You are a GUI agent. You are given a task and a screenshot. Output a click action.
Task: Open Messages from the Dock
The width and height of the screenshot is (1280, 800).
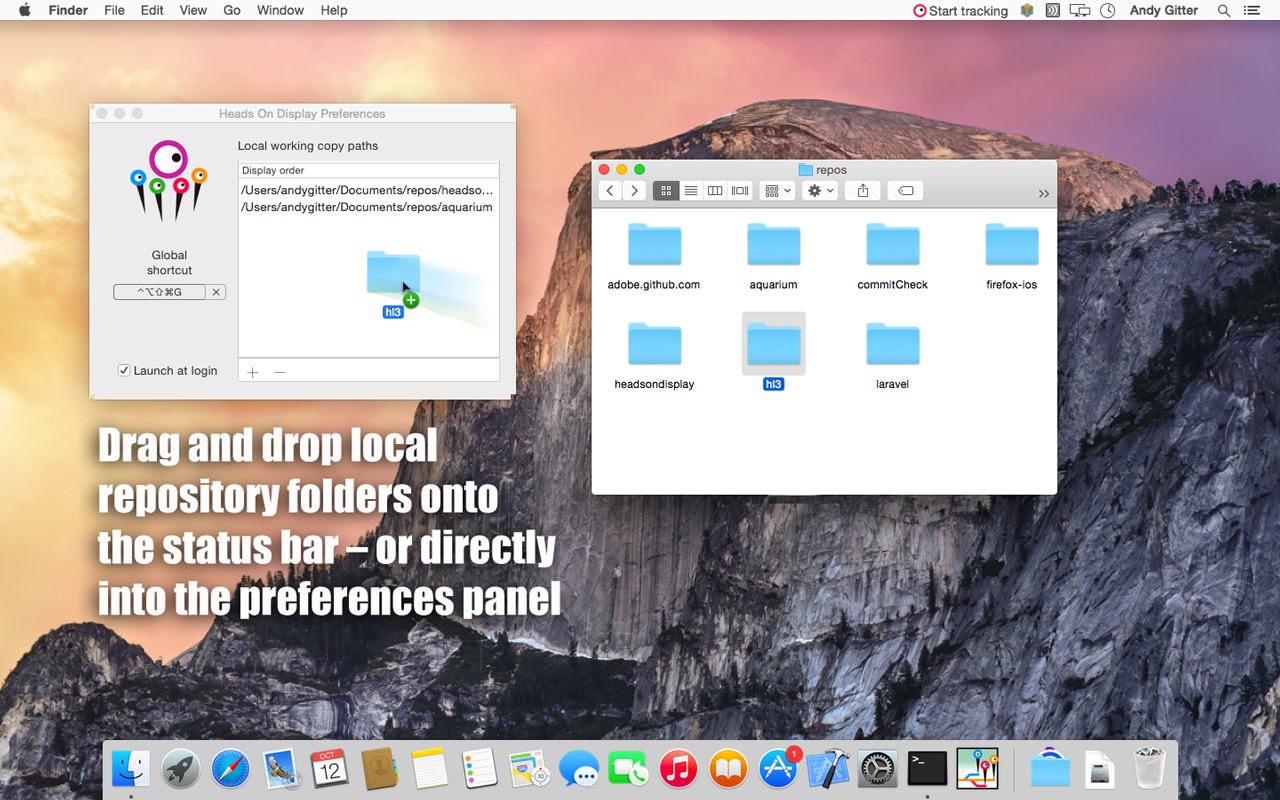(579, 769)
